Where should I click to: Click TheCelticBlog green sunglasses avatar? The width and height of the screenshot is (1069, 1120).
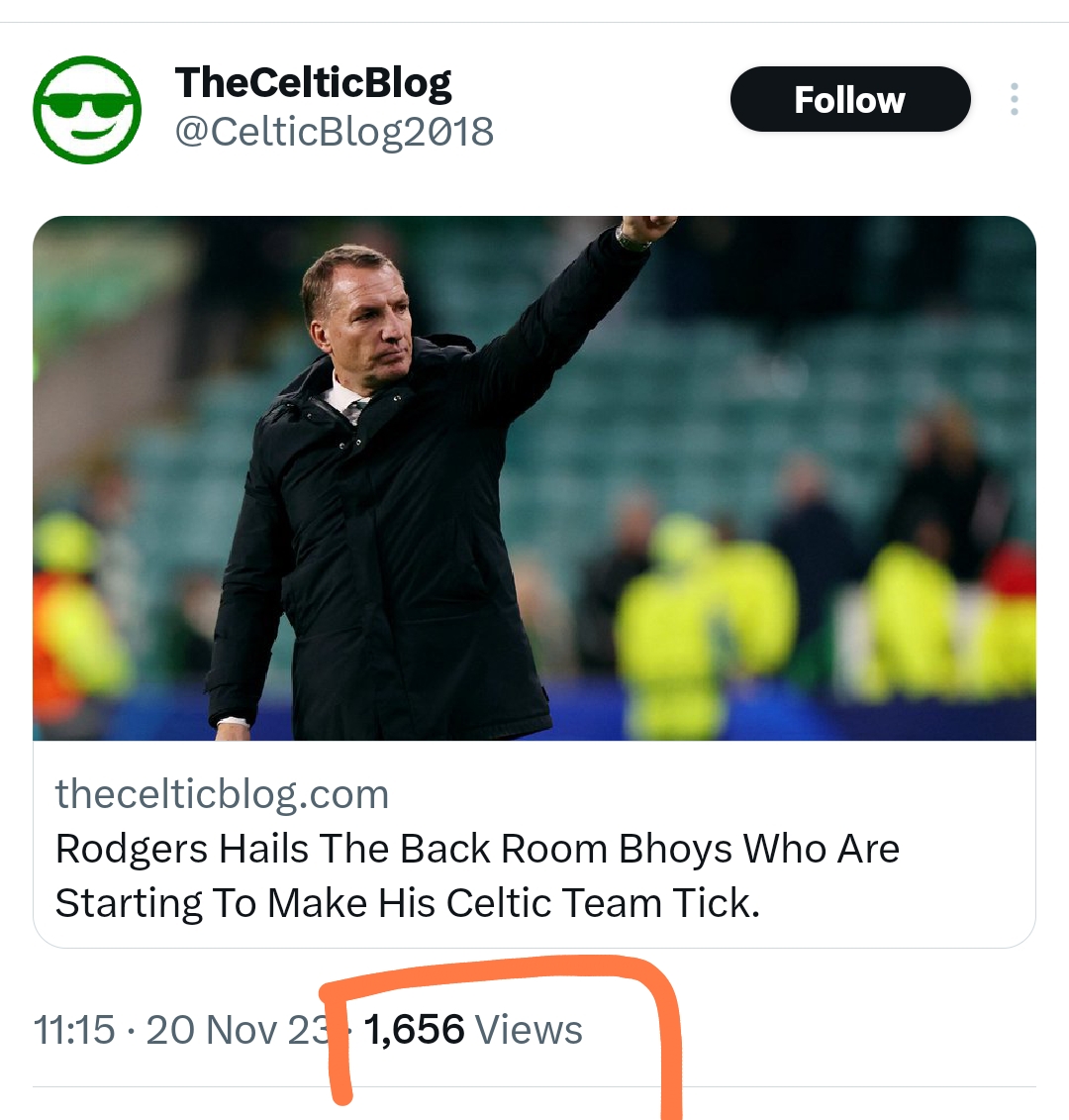click(87, 109)
